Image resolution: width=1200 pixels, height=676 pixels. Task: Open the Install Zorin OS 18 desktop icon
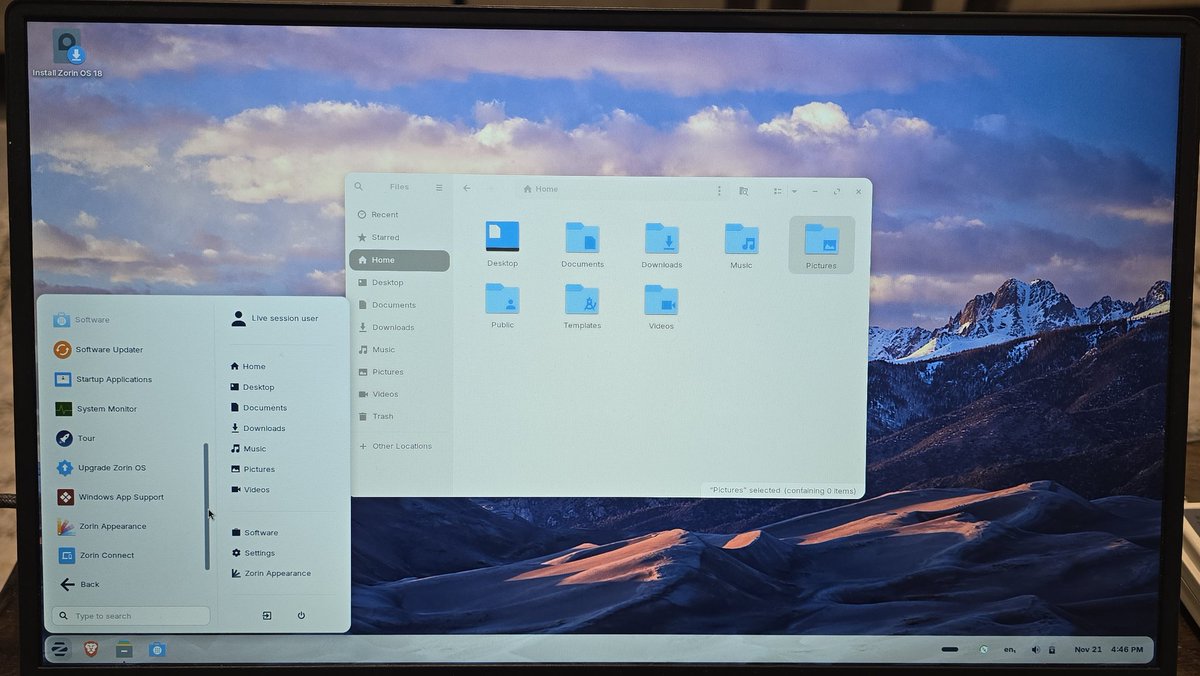tap(68, 51)
